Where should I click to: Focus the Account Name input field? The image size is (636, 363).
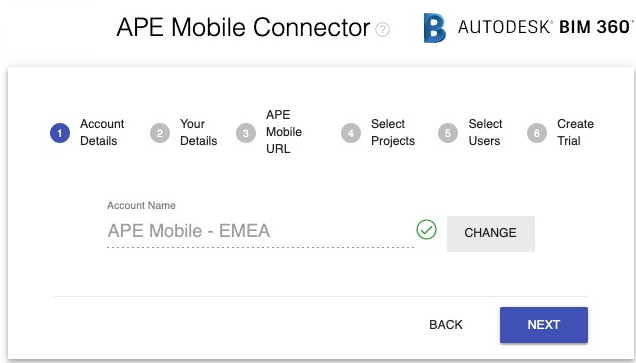(260, 231)
